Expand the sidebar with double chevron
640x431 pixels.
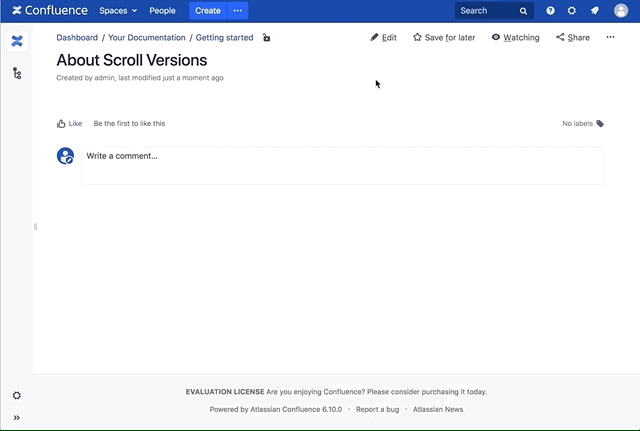pyautogui.click(x=17, y=418)
